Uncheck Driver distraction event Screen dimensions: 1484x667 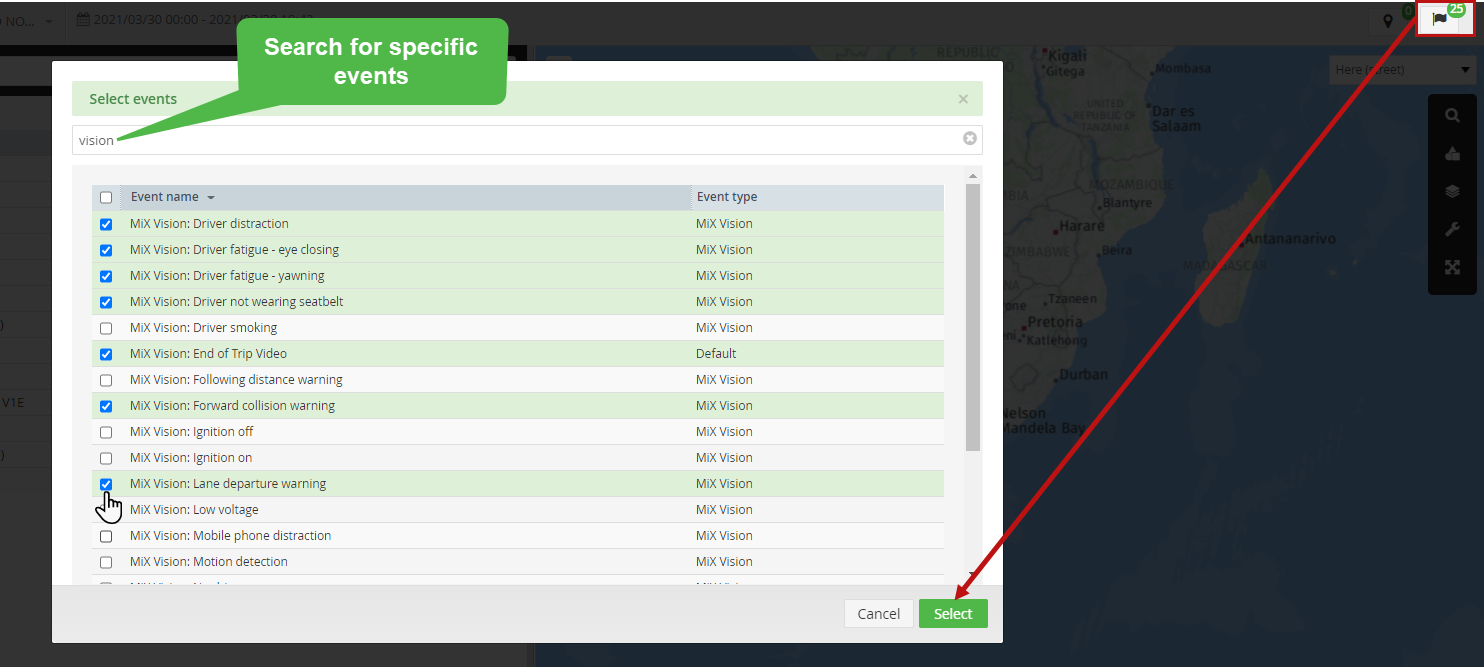[106, 224]
